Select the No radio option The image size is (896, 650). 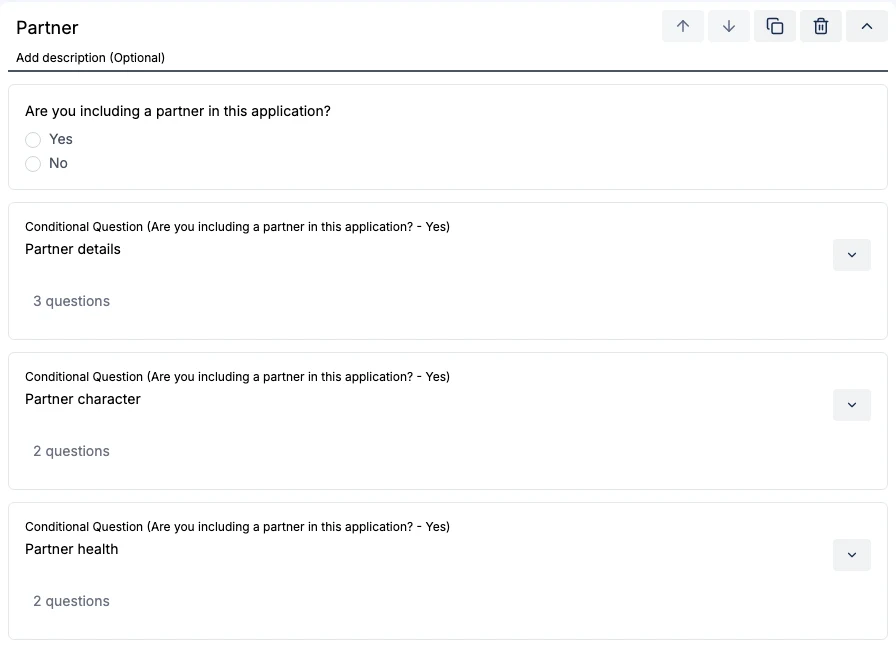[33, 164]
